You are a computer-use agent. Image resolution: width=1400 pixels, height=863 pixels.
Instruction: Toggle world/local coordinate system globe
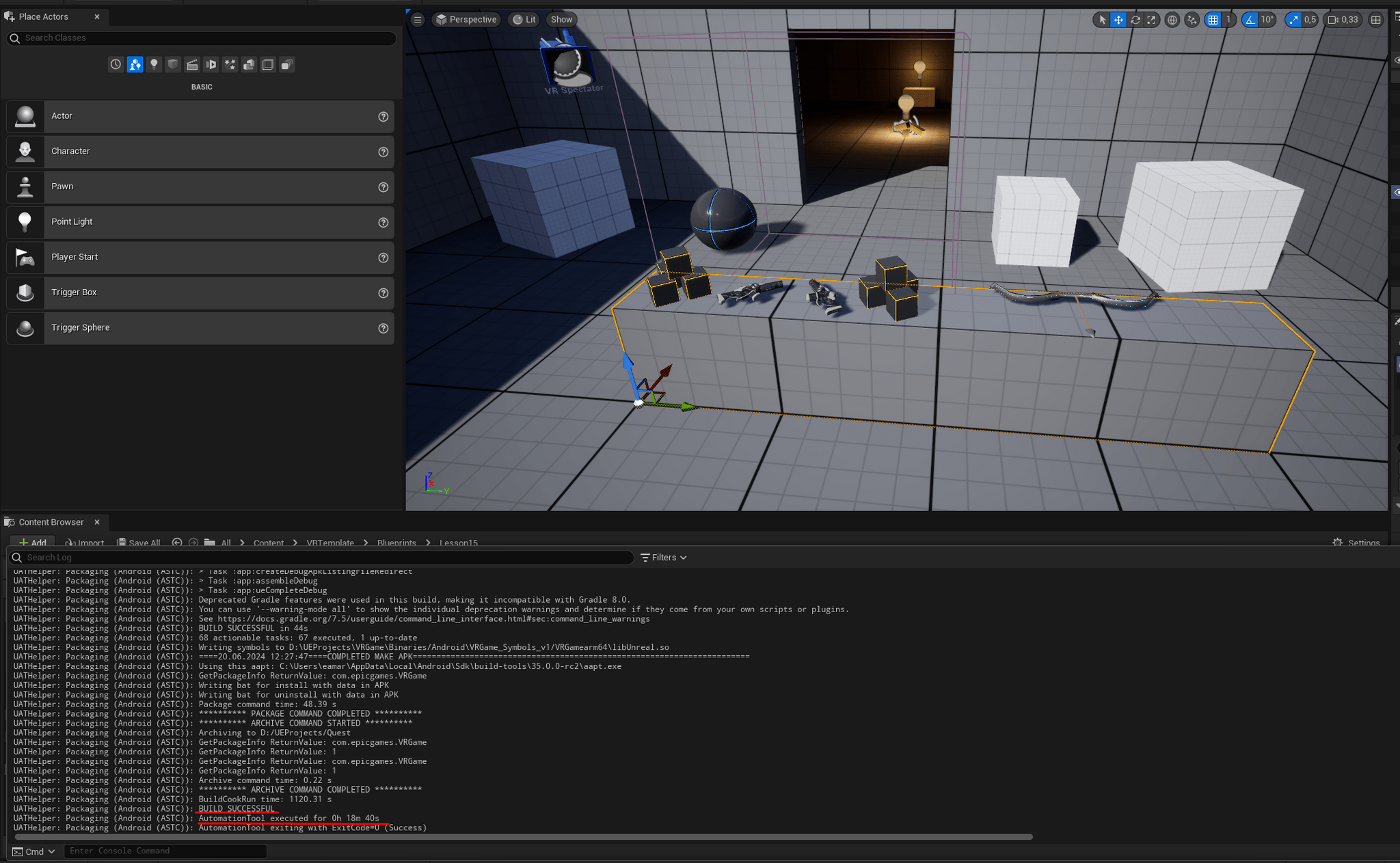1172,20
